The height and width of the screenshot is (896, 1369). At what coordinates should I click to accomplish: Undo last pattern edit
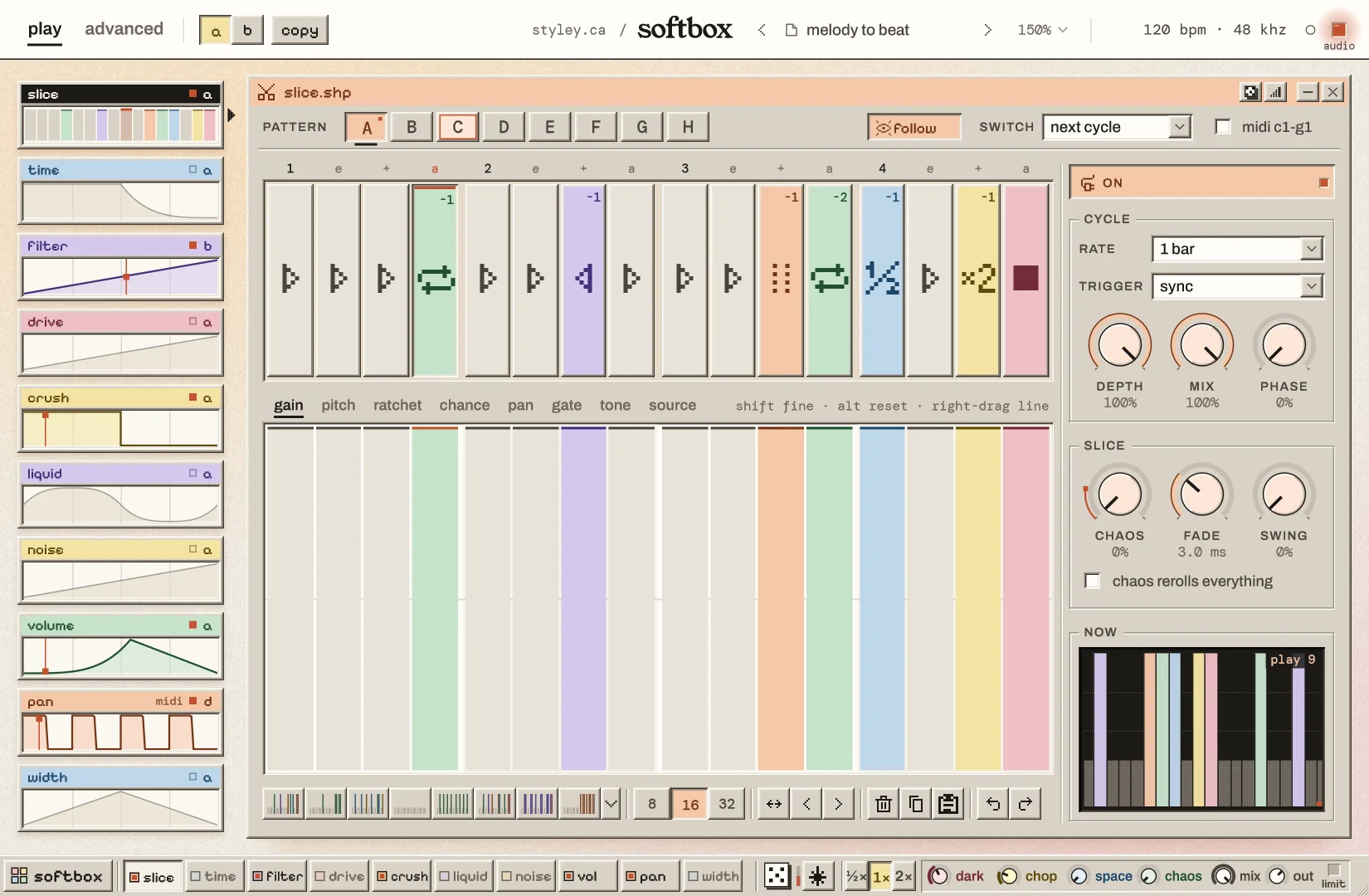tap(993, 804)
